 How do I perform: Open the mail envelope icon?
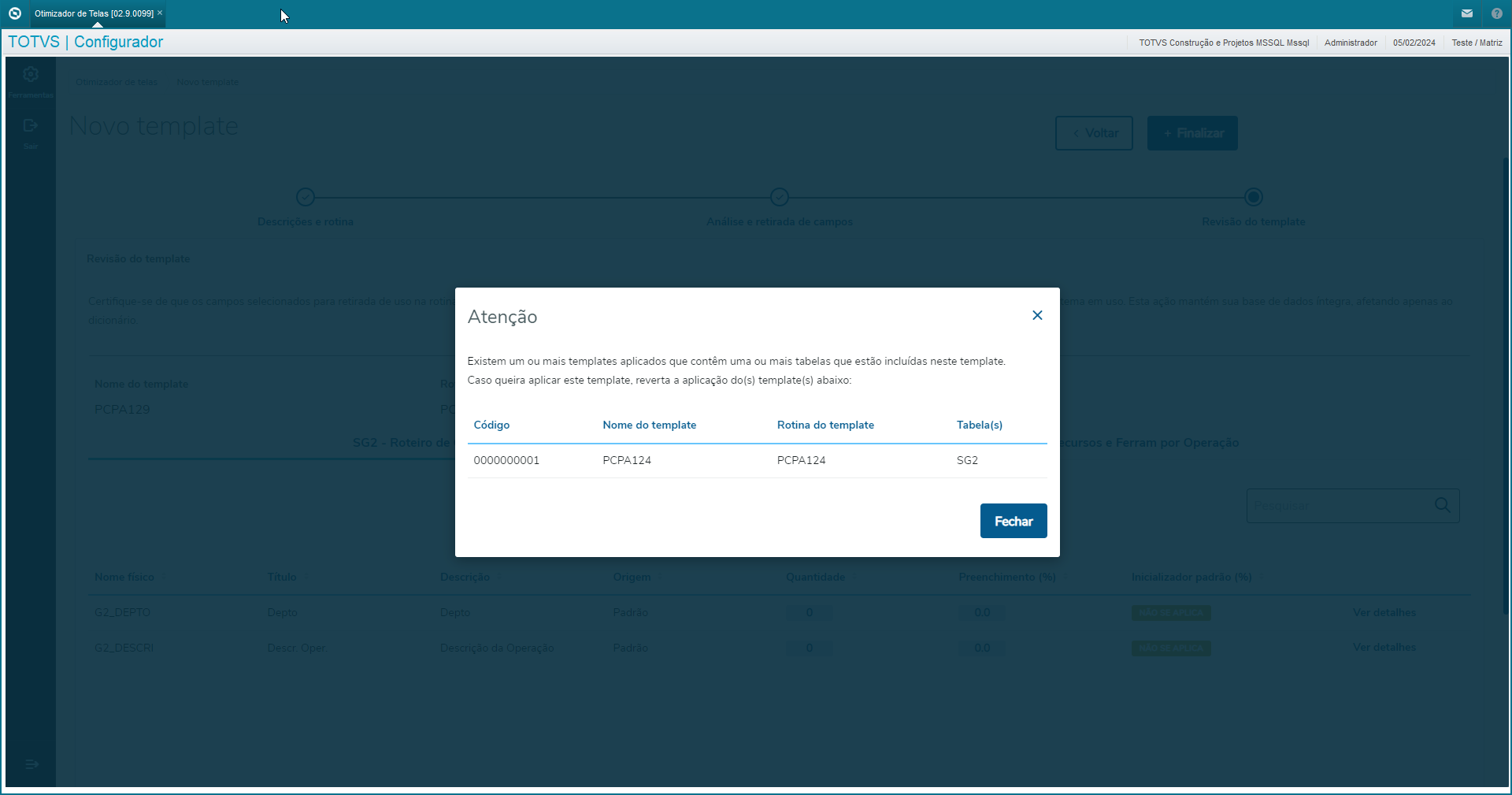[x=1467, y=13]
